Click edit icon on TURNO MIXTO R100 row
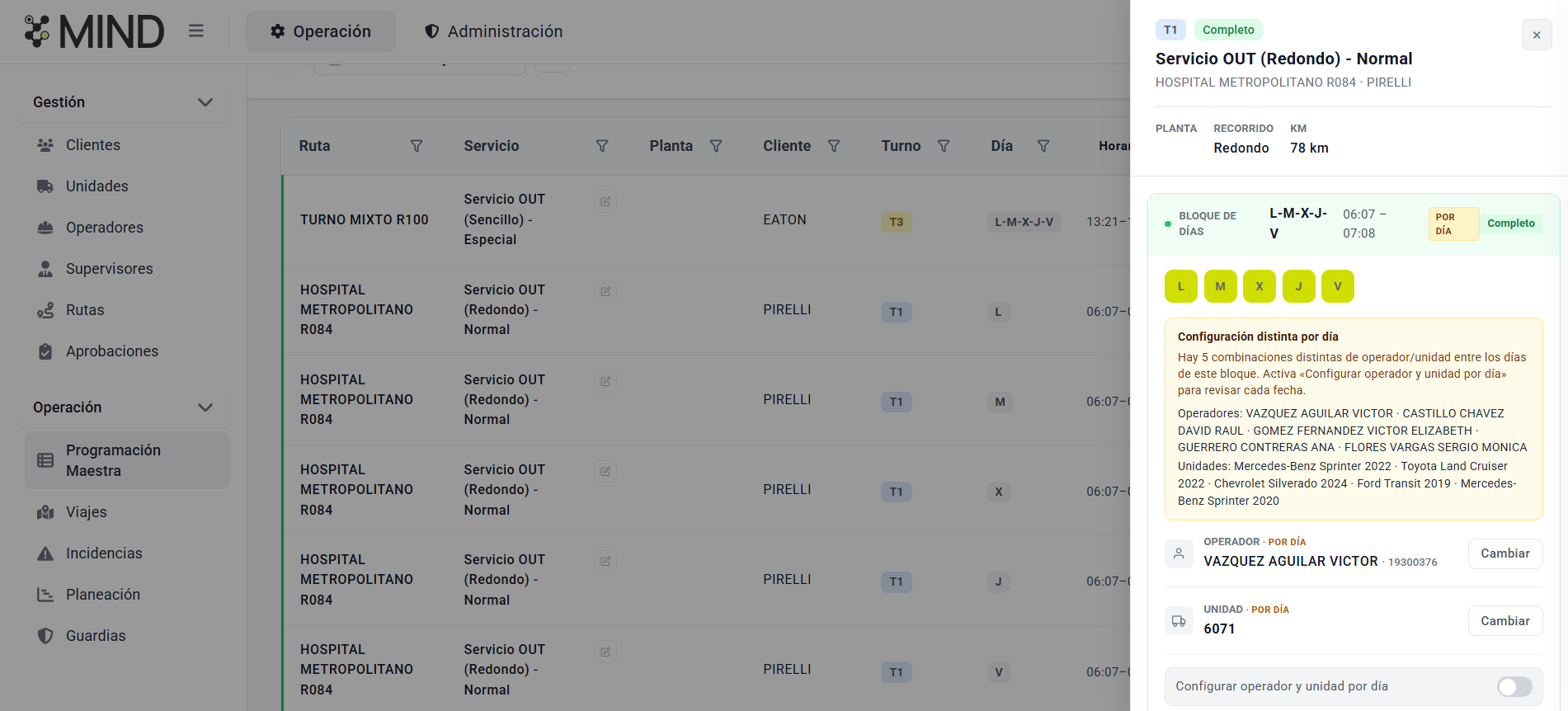 coord(605,201)
